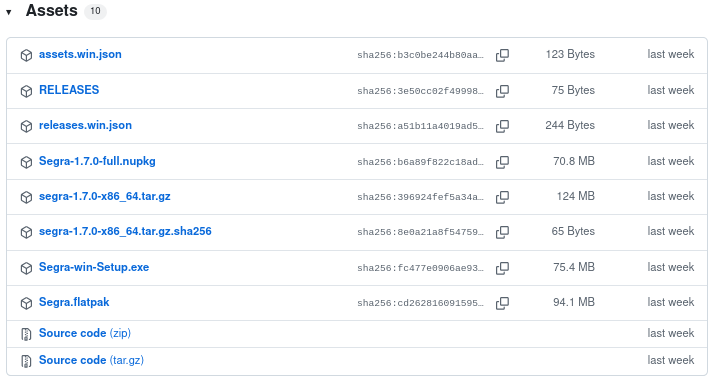The height and width of the screenshot is (387, 716).
Task: Copy the sha256 of Segra-win-Setup.exe
Action: click(x=502, y=268)
